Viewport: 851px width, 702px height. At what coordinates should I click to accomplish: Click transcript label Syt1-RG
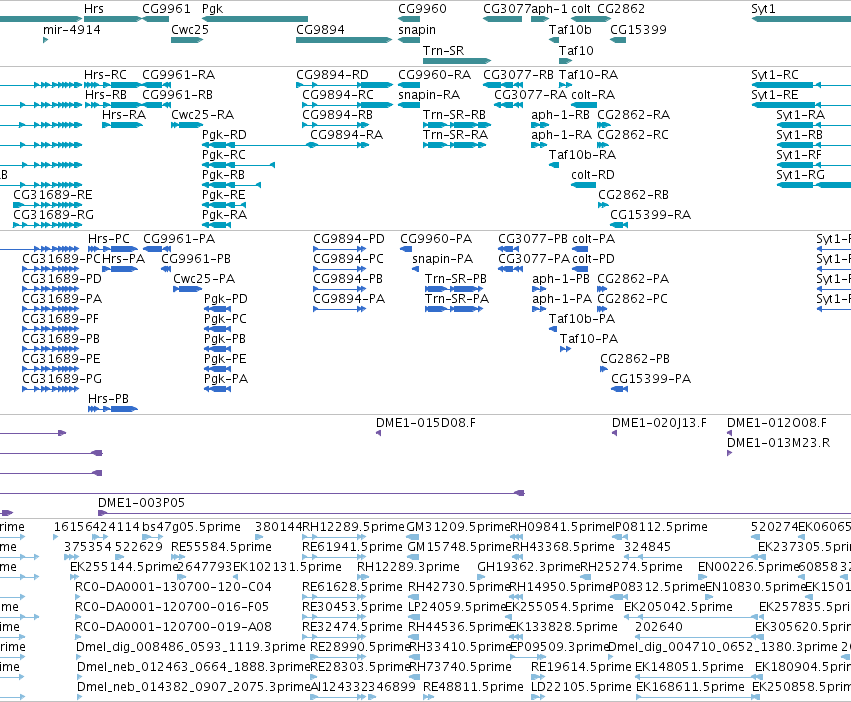tap(801, 175)
